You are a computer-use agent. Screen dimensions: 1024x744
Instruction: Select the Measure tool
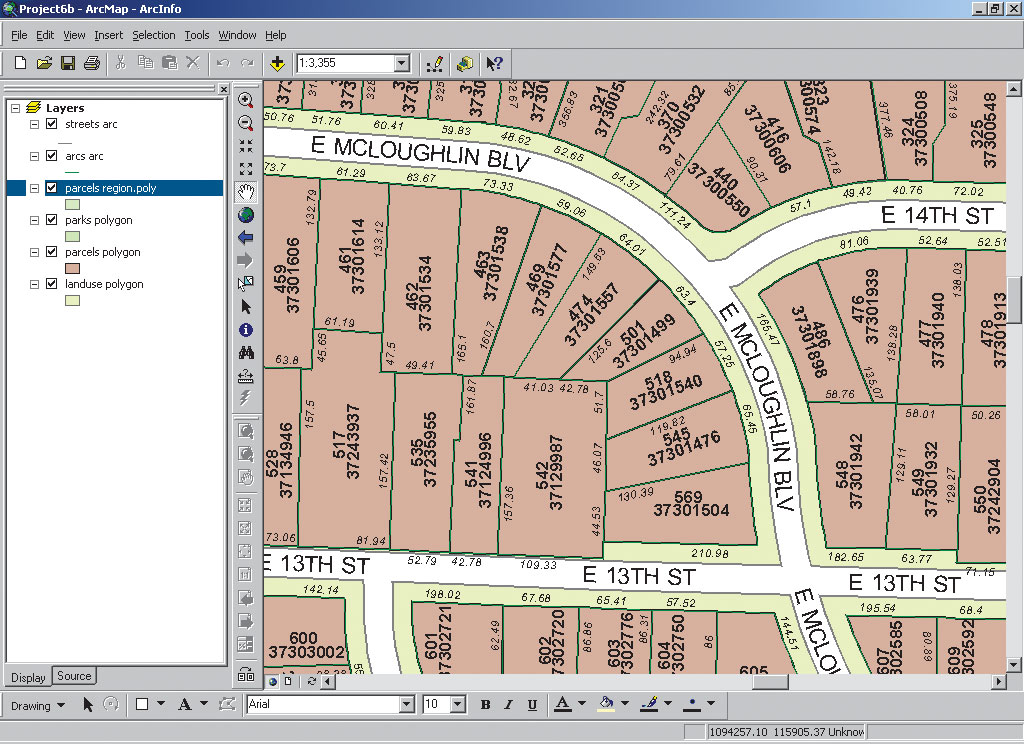(x=246, y=376)
